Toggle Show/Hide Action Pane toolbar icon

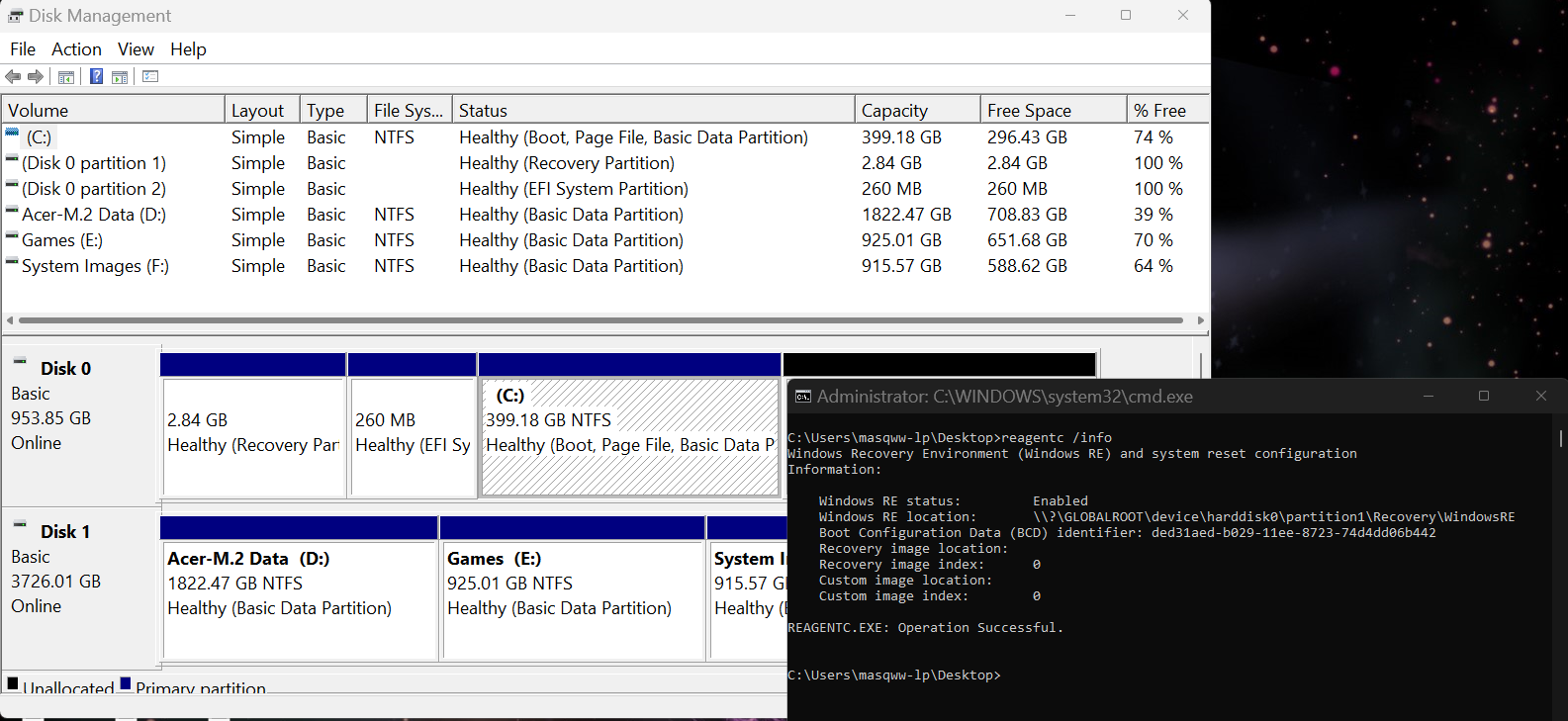coord(120,77)
